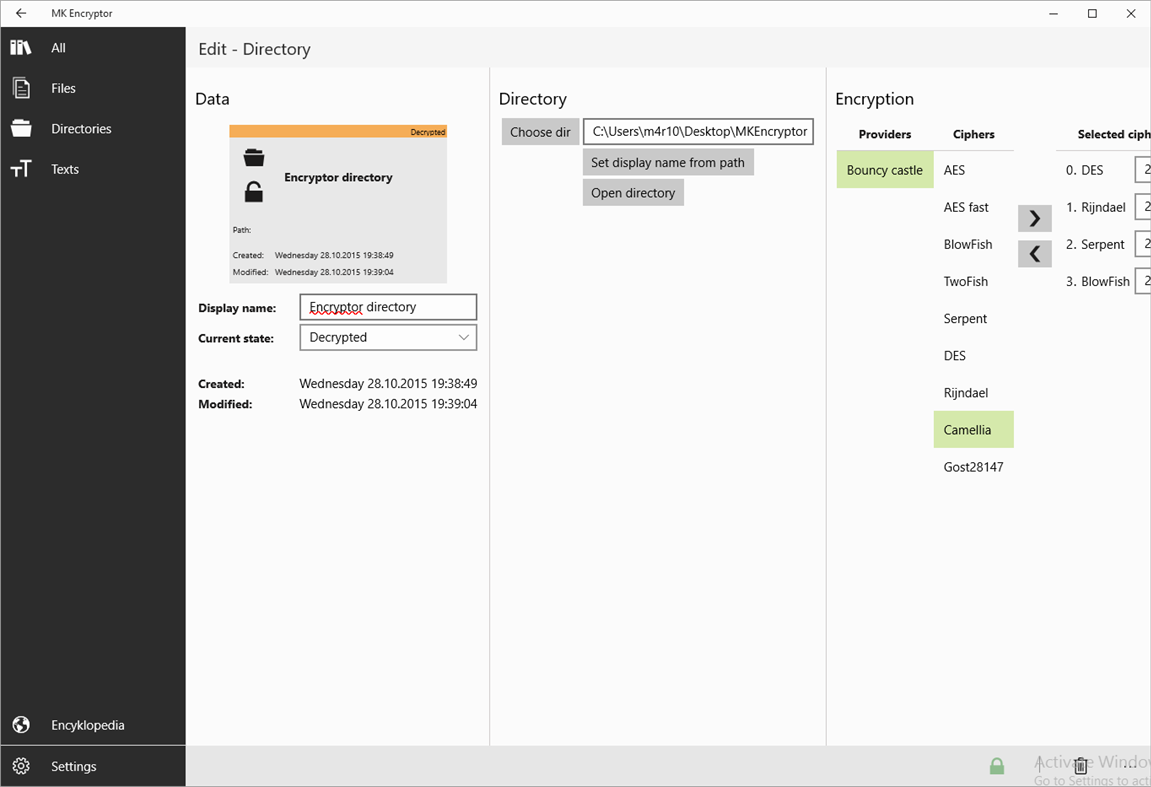The height and width of the screenshot is (787, 1151).
Task: Click the Open directory button
Action: 633,192
